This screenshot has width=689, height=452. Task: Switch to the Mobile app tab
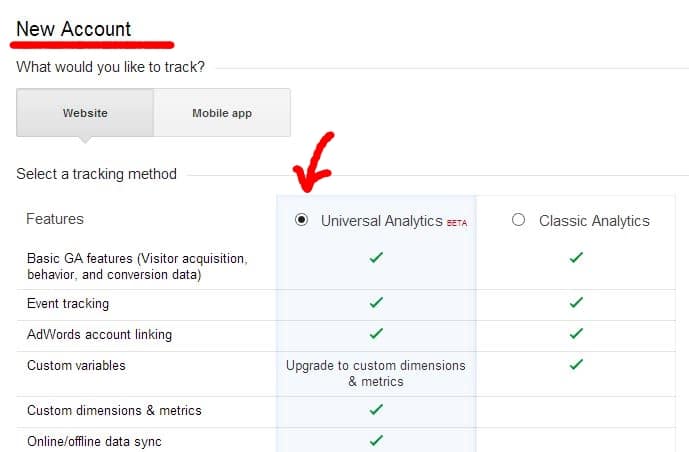(222, 113)
